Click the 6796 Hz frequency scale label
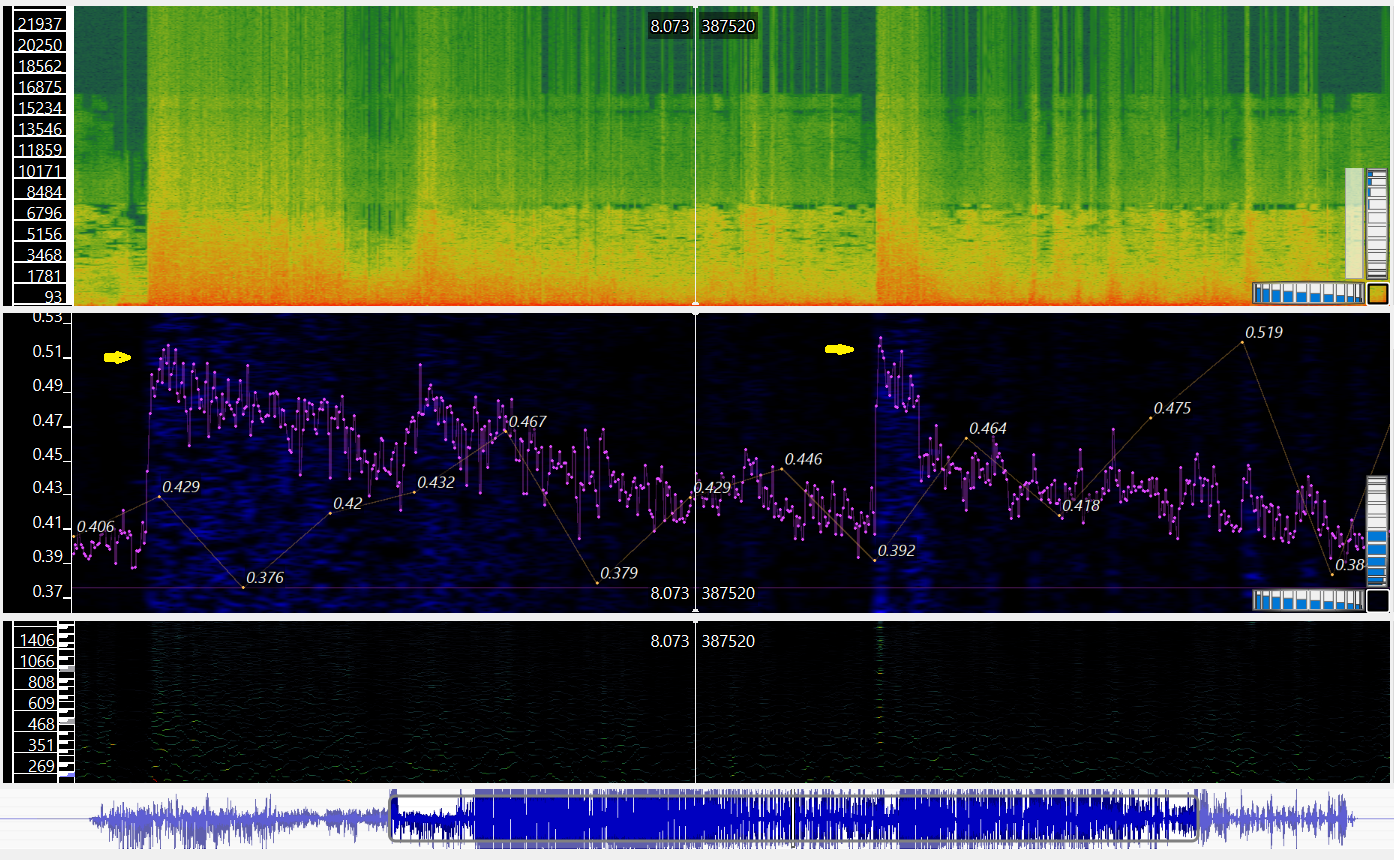Image resolution: width=1394 pixels, height=860 pixels. 45,213
